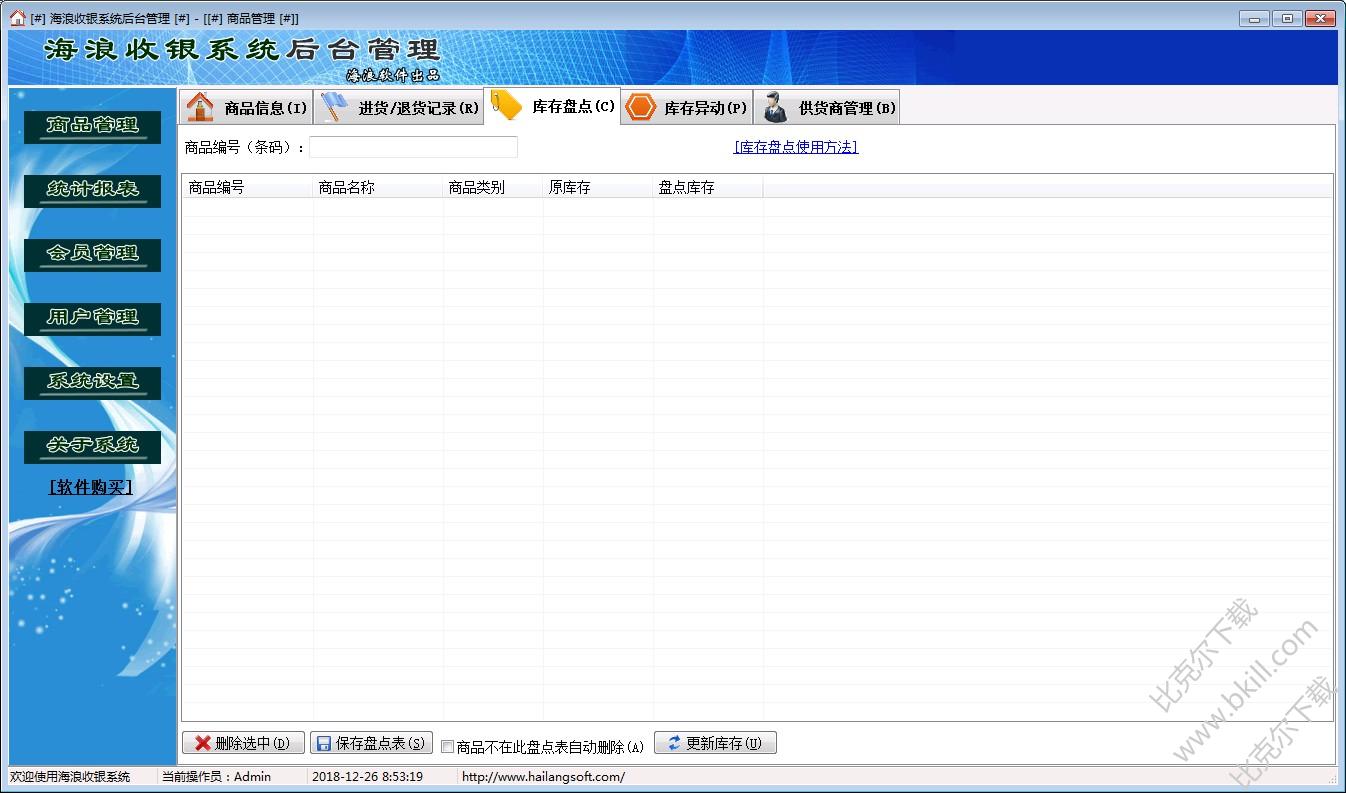Open 用户管理 in the sidebar

(91, 319)
